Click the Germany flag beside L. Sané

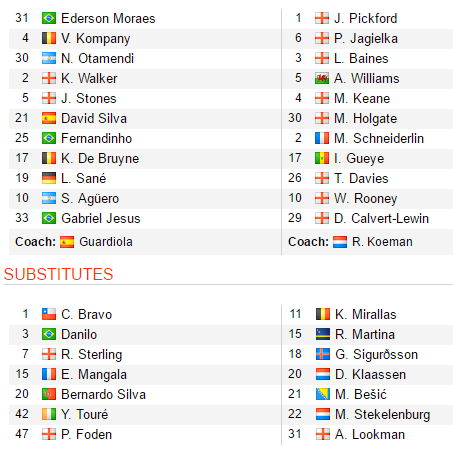click(x=49, y=178)
